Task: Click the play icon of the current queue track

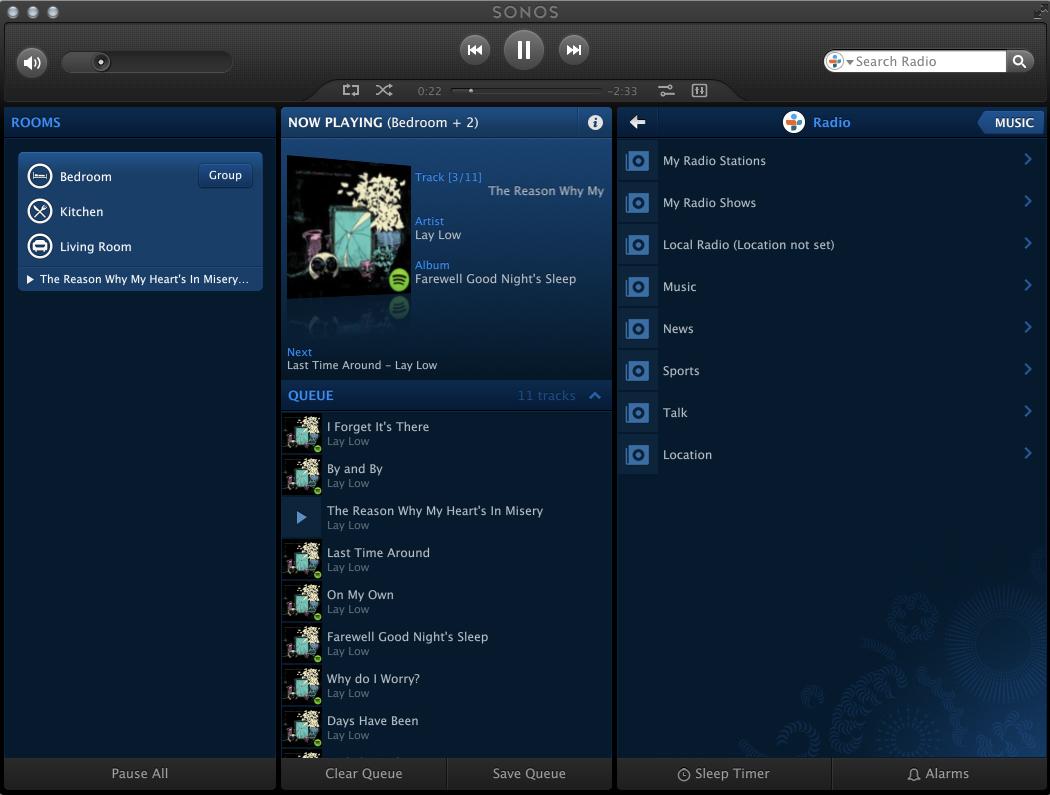Action: pos(301,517)
